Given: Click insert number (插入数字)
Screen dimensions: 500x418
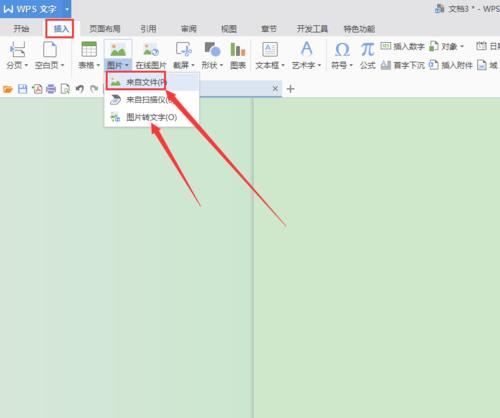Looking at the screenshot, I should click(x=403, y=46).
